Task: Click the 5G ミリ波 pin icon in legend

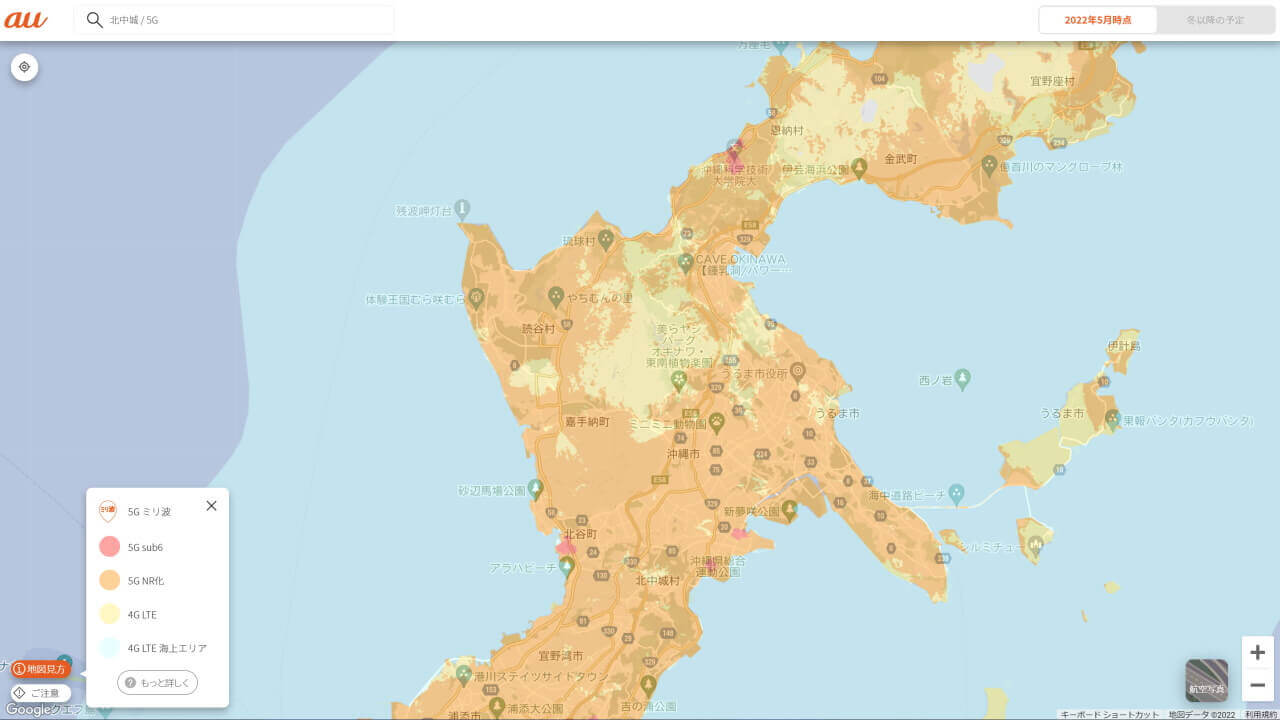Action: pos(109,512)
